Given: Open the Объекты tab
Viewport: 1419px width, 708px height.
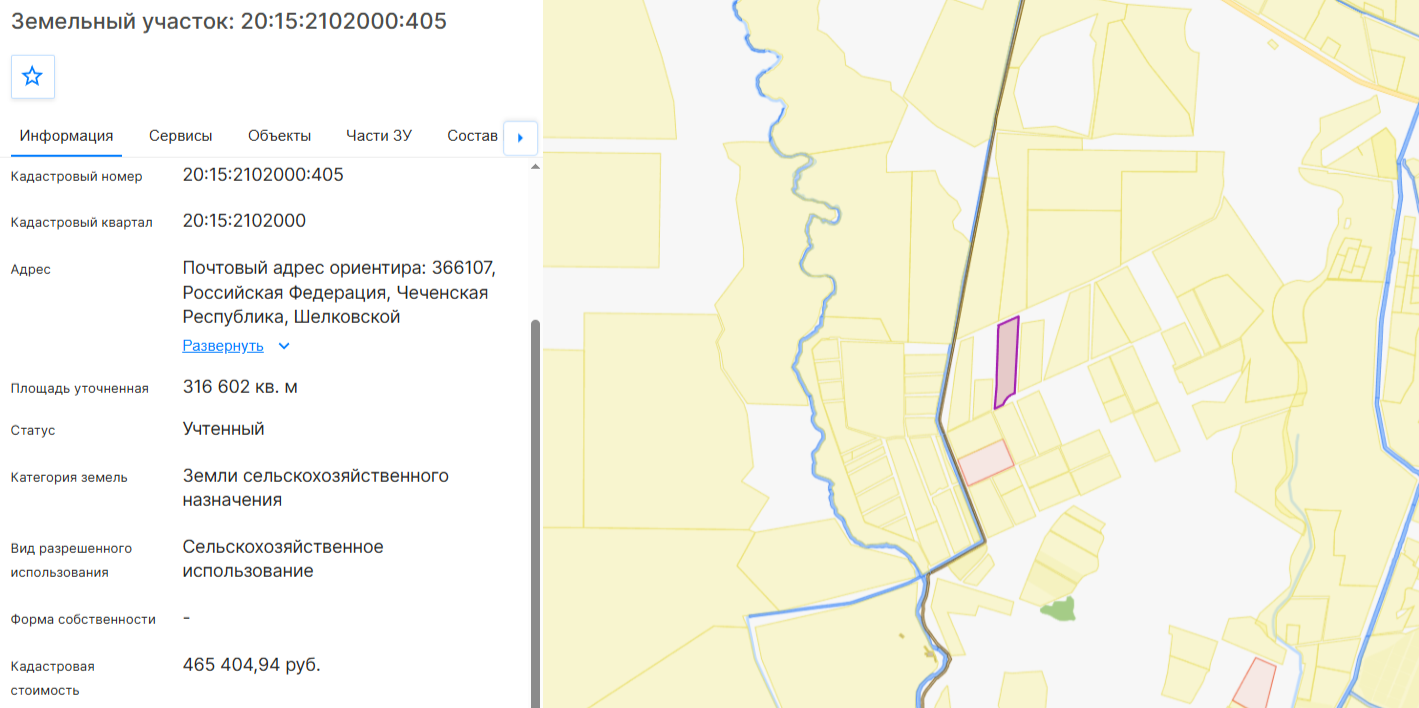Looking at the screenshot, I should 279,136.
